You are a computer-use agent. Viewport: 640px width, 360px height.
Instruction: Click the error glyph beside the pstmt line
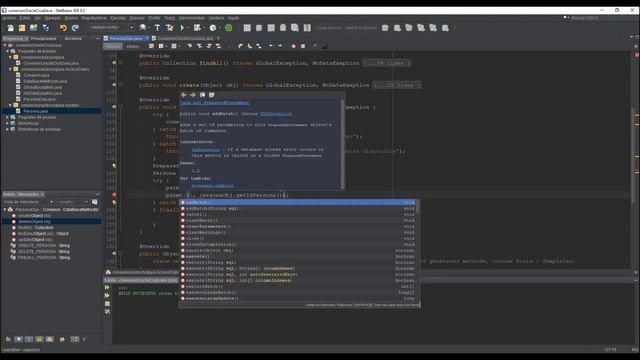pos(114,195)
